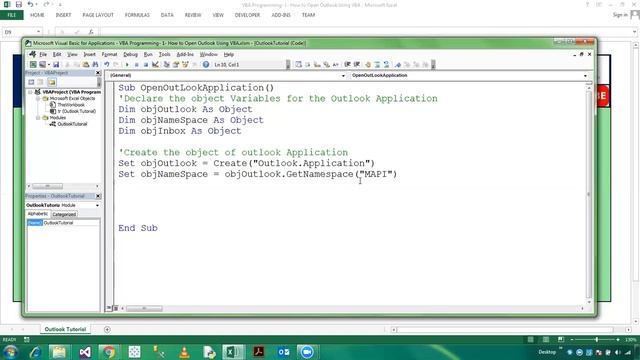Open the Excel Name Box dropdown
This screenshot has height=360, width=640.
pos(38,31)
